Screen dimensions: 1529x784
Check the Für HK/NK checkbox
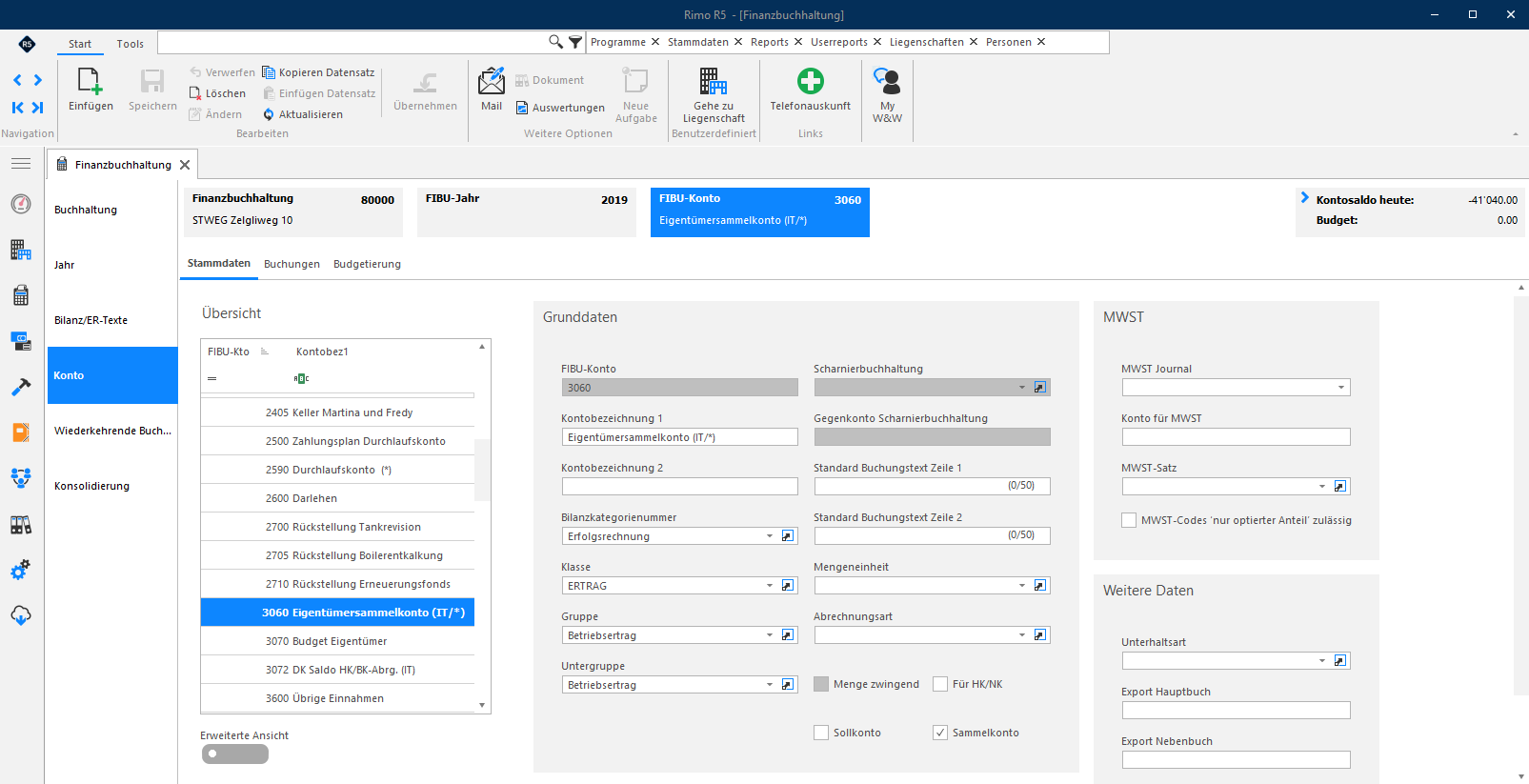click(x=940, y=684)
